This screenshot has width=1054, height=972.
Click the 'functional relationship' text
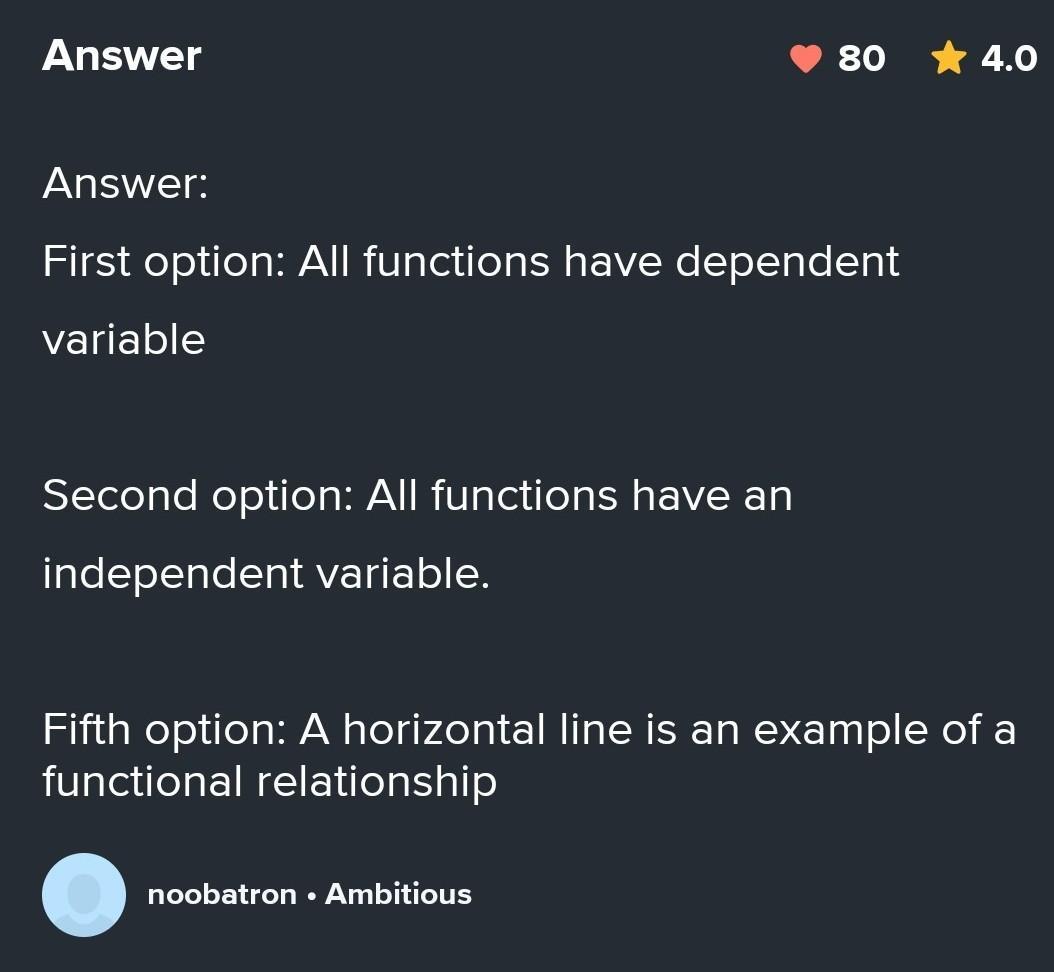[x=270, y=782]
